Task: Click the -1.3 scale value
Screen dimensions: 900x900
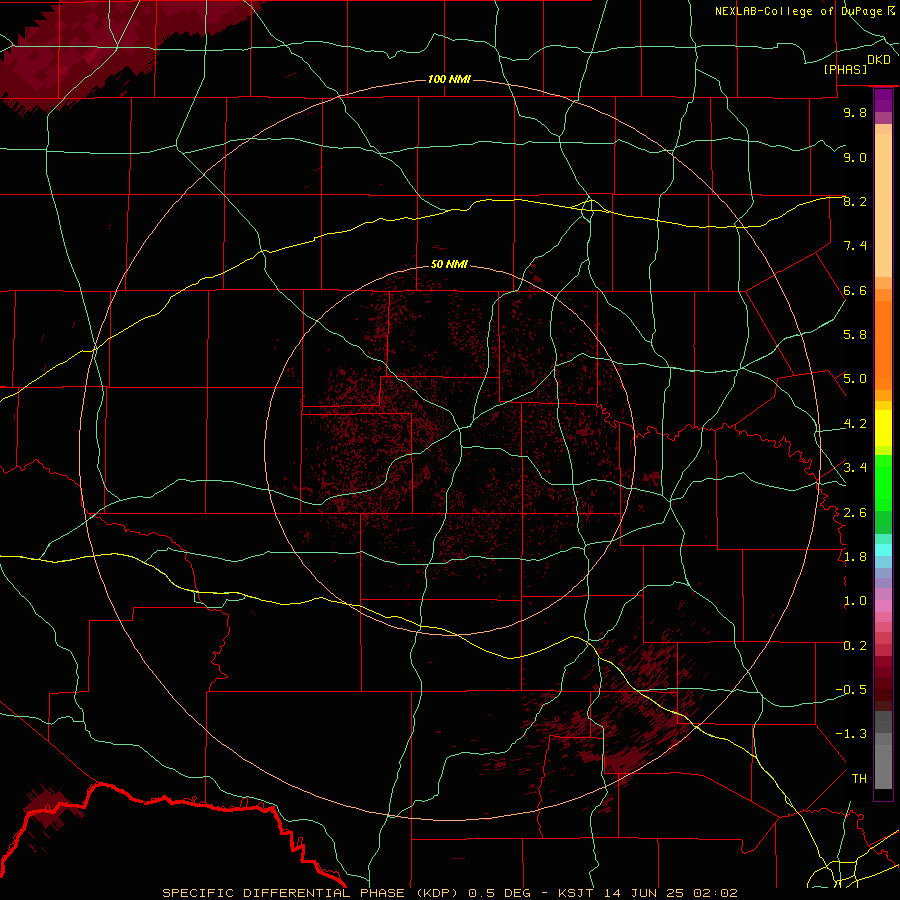Action: pyautogui.click(x=851, y=734)
